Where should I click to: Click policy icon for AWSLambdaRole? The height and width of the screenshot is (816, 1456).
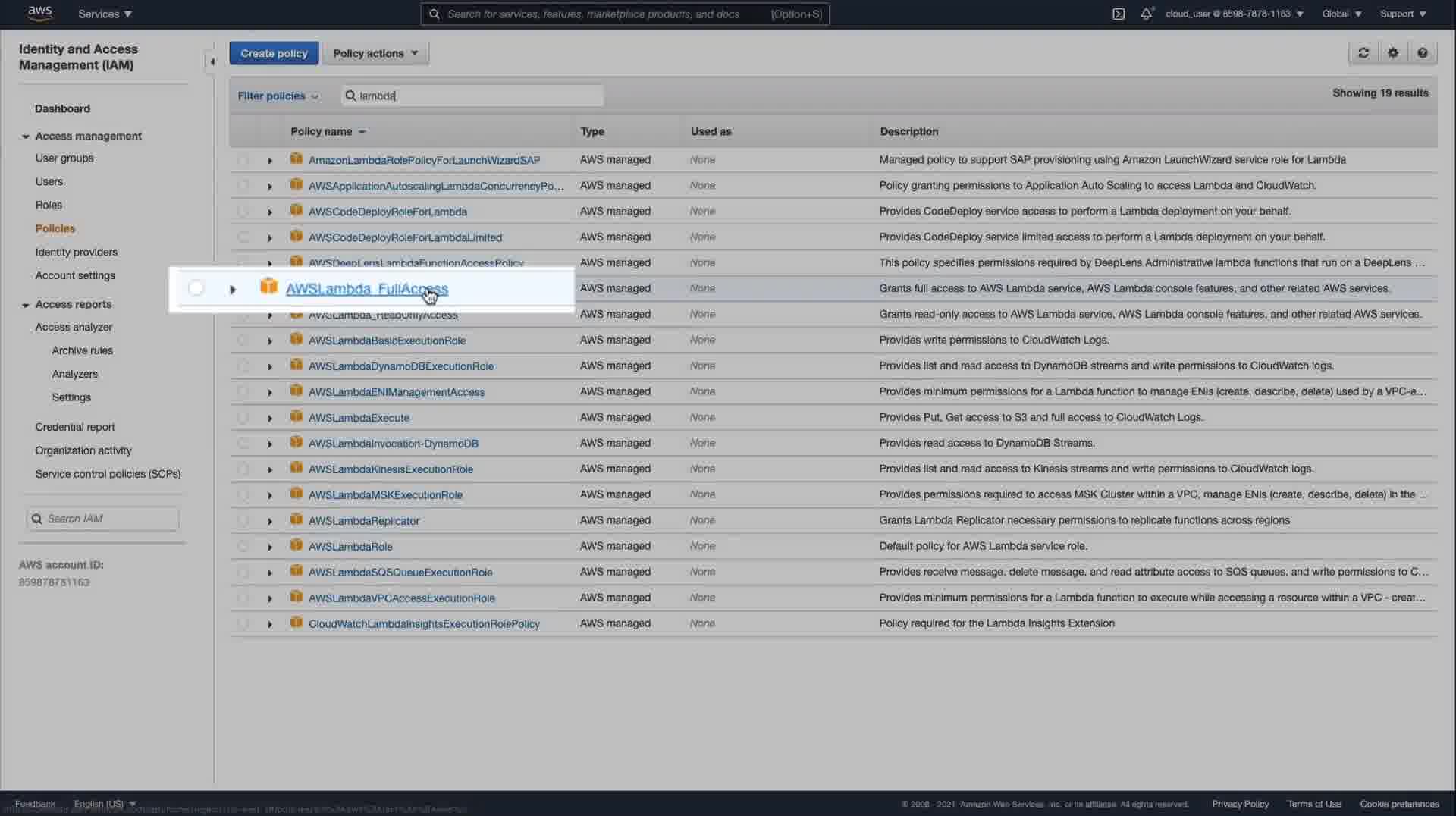point(297,546)
